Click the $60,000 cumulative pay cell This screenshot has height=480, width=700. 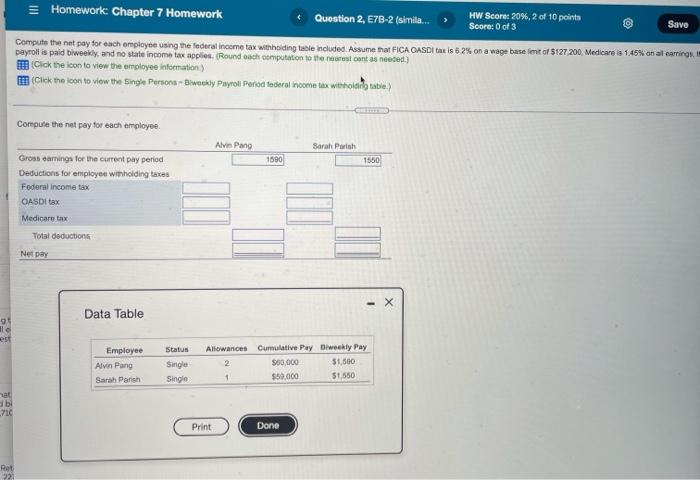click(285, 362)
